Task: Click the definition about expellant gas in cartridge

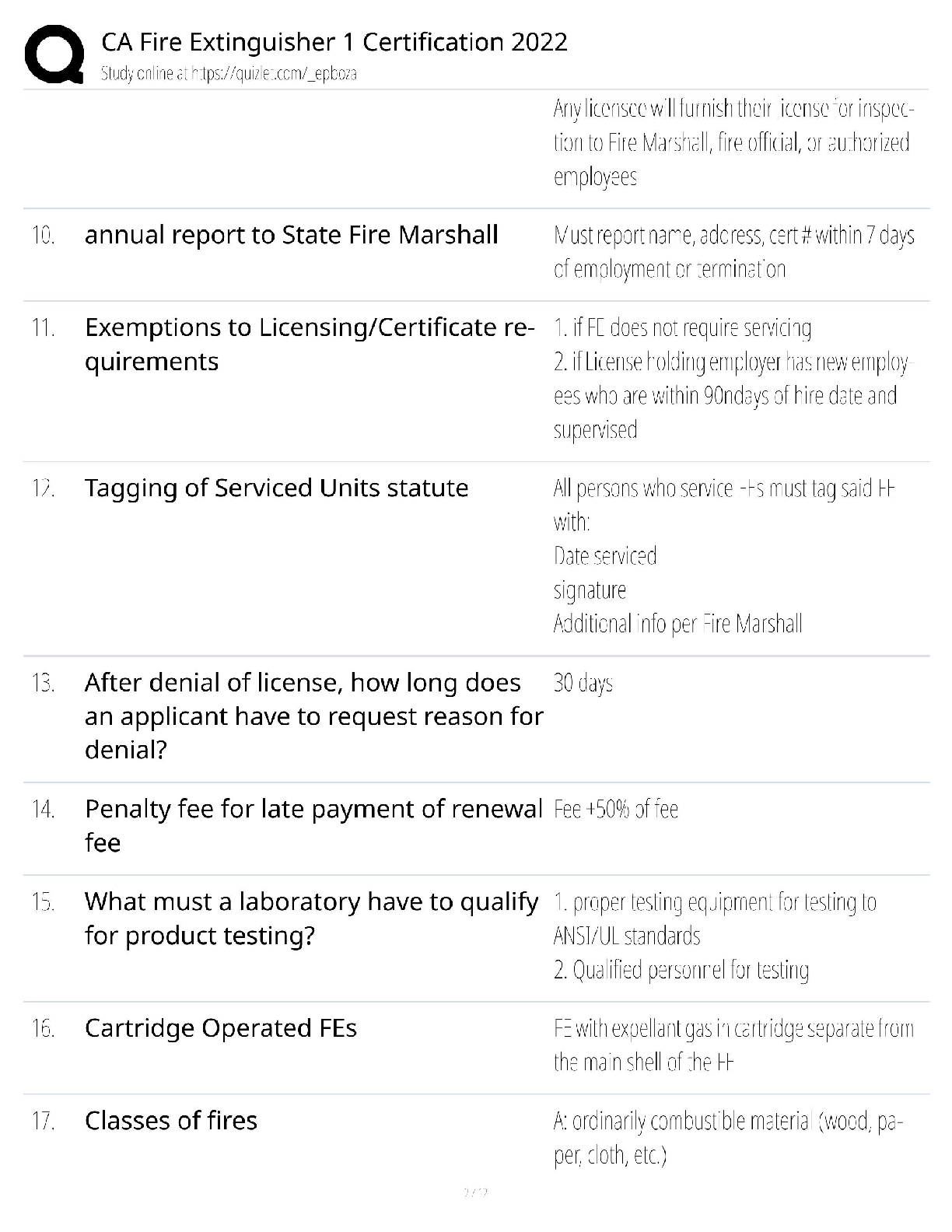Action: pos(733,1045)
